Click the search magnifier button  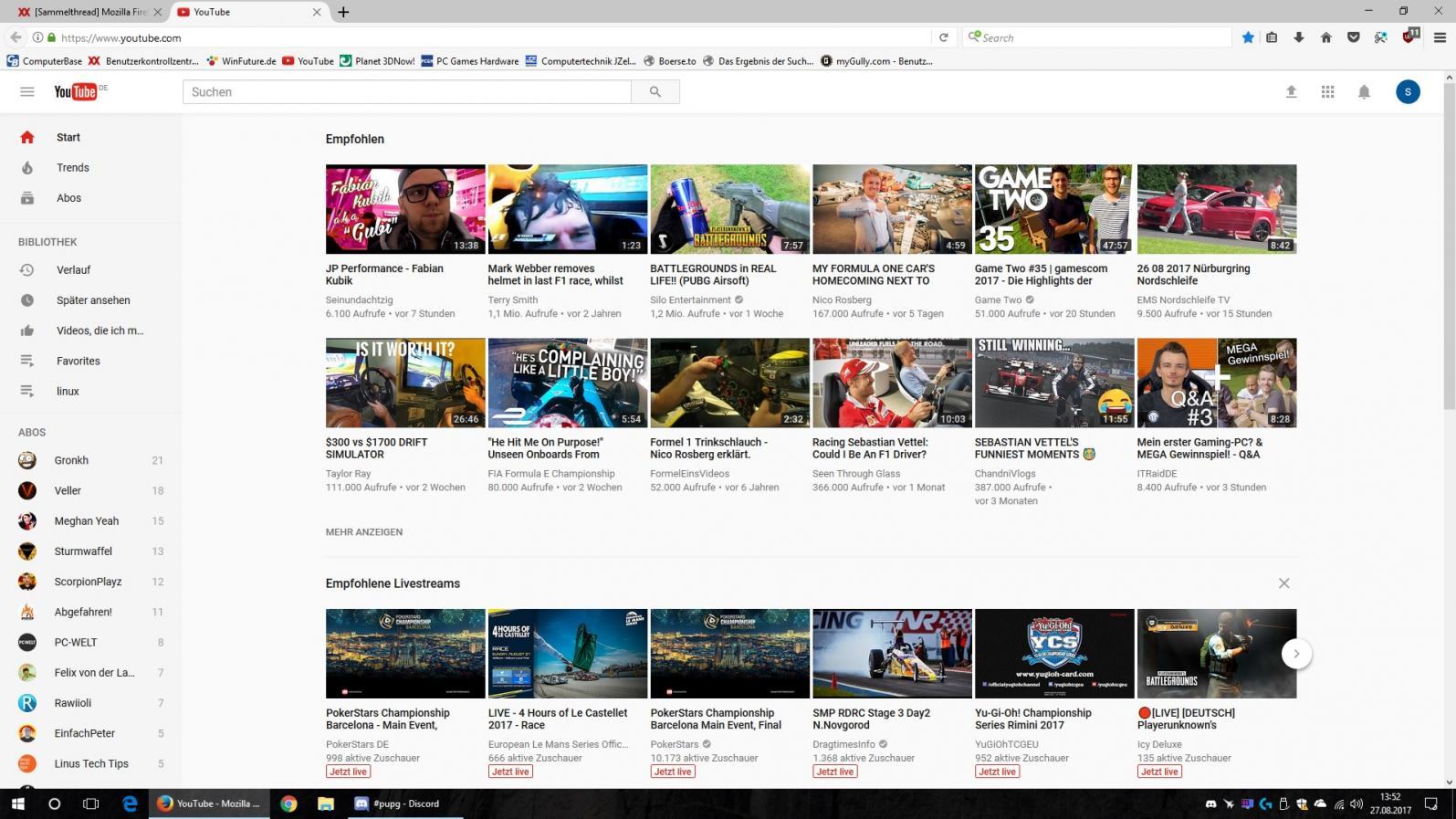click(x=655, y=91)
